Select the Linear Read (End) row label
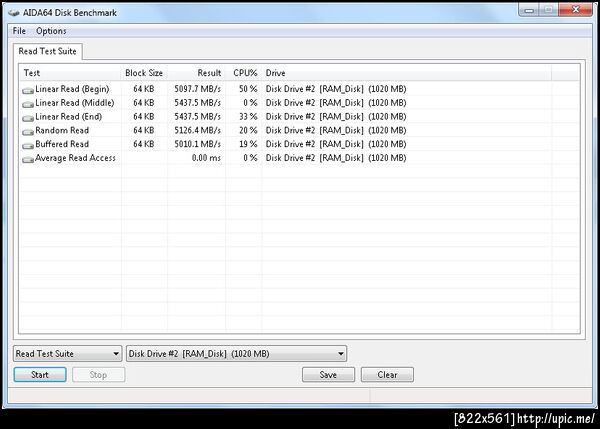This screenshot has height=429, width=600. (x=69, y=117)
